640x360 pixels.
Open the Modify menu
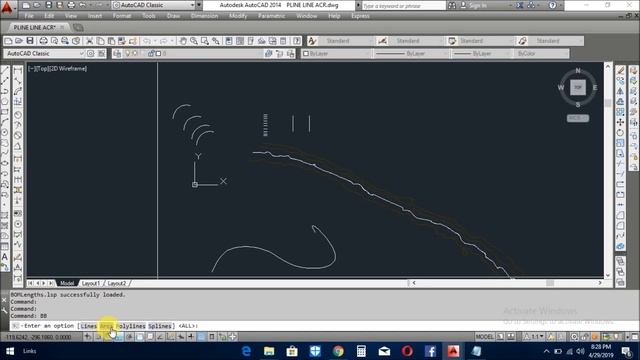[x=238, y=16]
